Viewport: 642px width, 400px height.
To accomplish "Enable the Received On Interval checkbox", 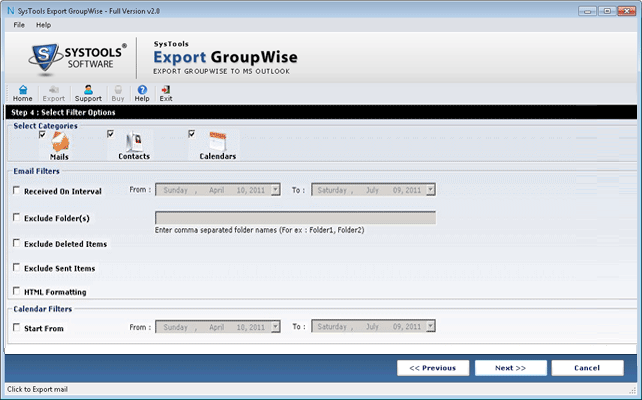I will (16, 190).
